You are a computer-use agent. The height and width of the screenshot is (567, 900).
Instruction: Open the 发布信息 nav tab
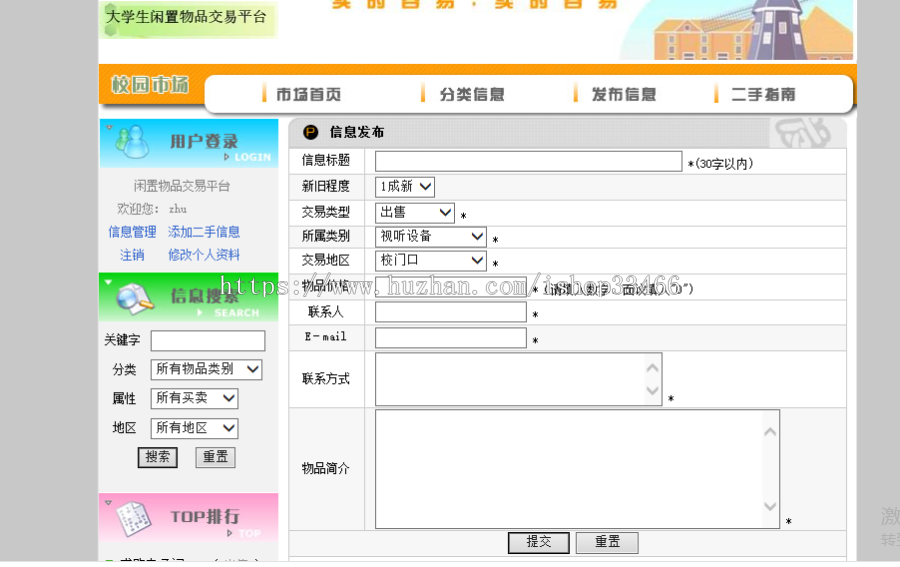pos(624,94)
